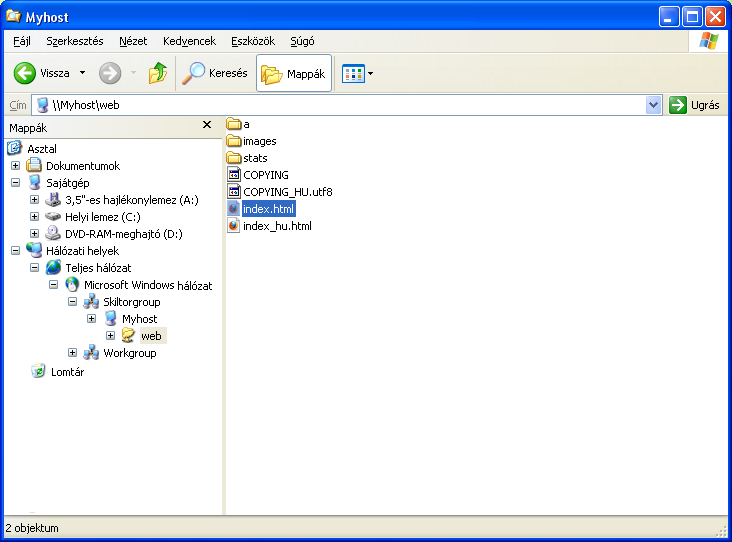Open Keresés search magnifier icon
732x542 pixels.
click(x=193, y=73)
